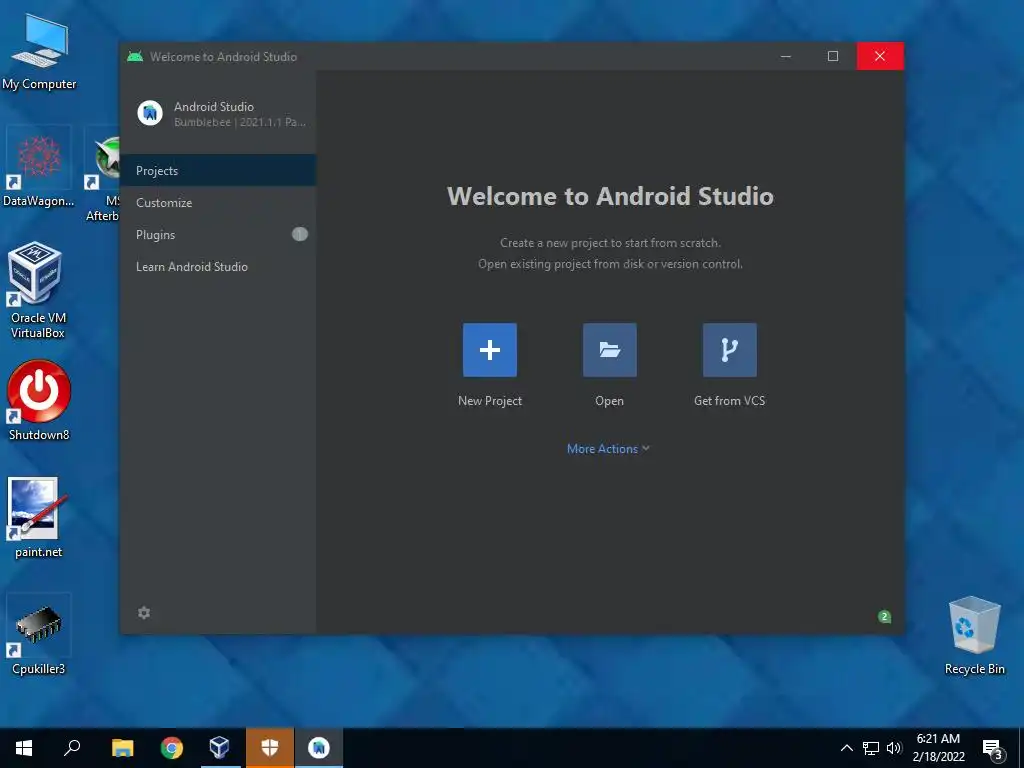Open an existing project via folder icon
Screen dimensions: 1024x768
609,350
